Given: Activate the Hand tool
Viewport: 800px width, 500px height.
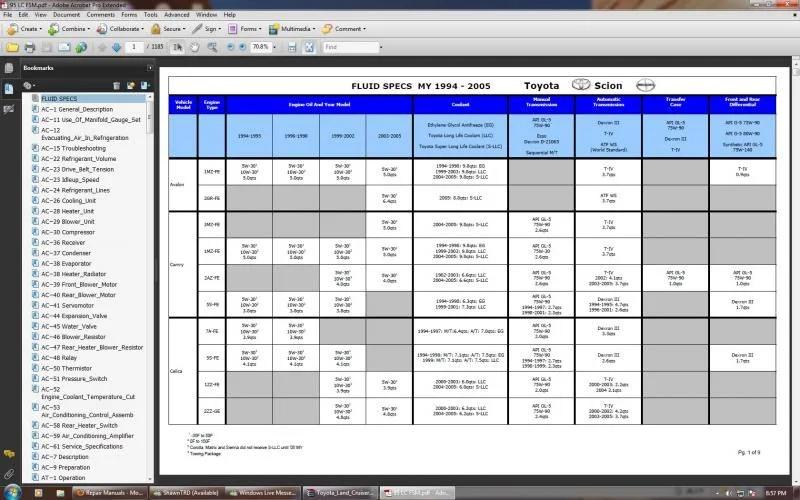Looking at the screenshot, I should tap(194, 47).
